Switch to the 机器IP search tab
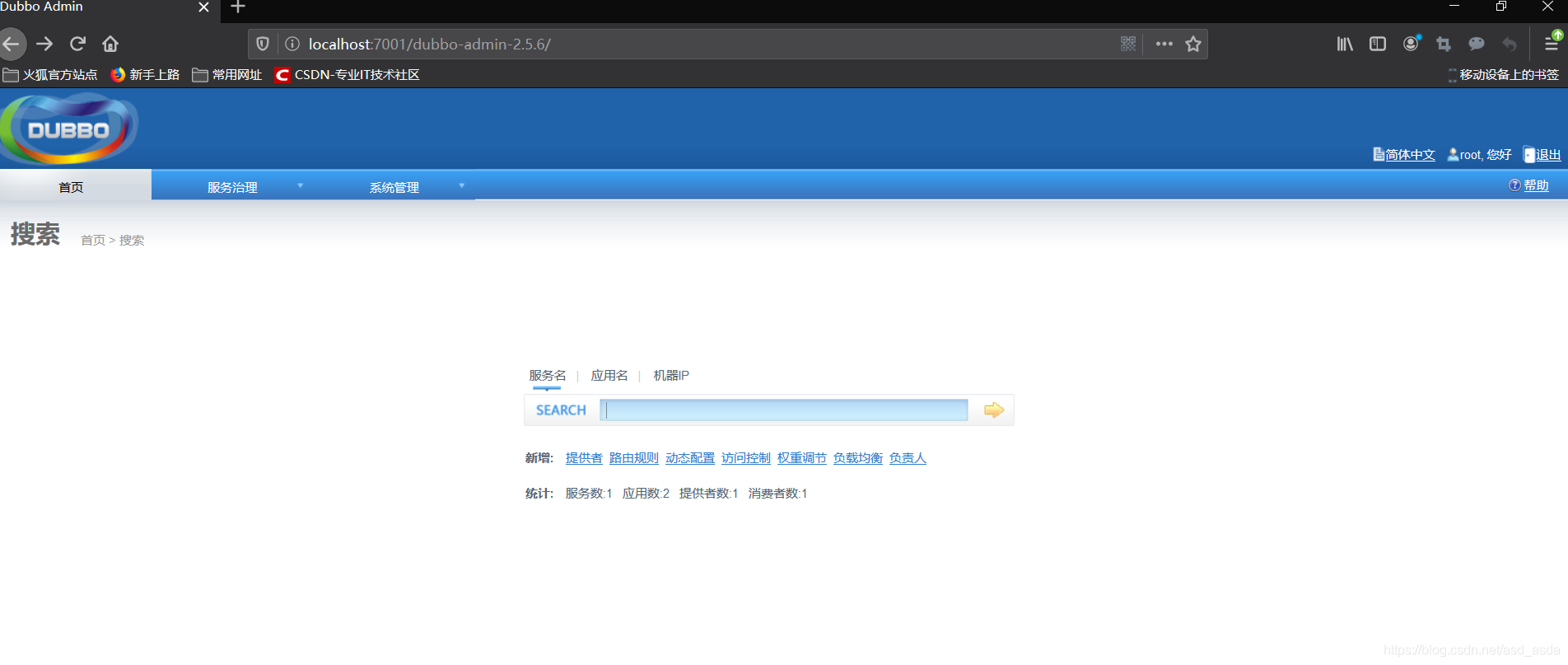Screen dimensions: 1568x665 (670, 376)
